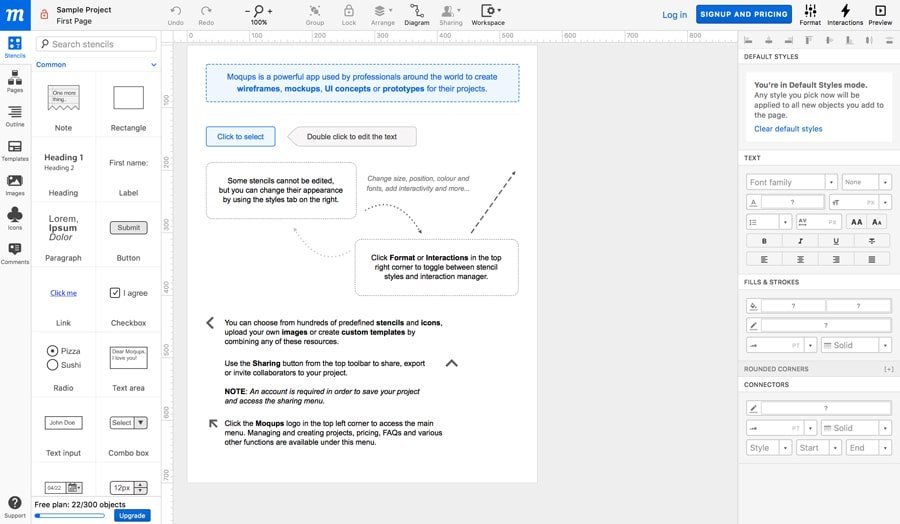The height and width of the screenshot is (524, 900).
Task: Align text left in Text panel
Action: (764, 259)
